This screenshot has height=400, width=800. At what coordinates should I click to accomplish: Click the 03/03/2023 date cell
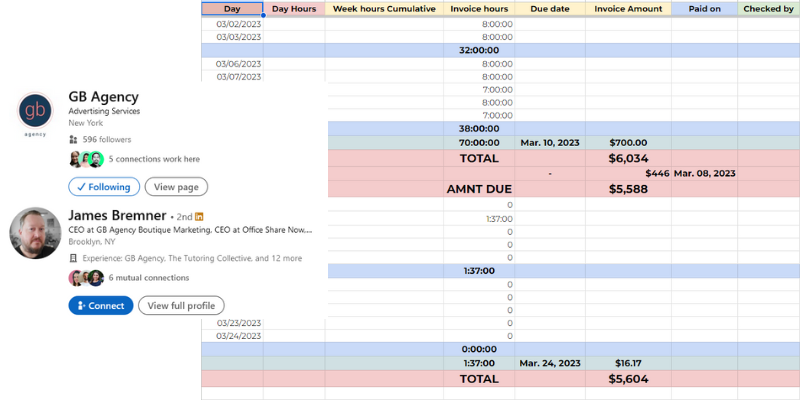232,37
